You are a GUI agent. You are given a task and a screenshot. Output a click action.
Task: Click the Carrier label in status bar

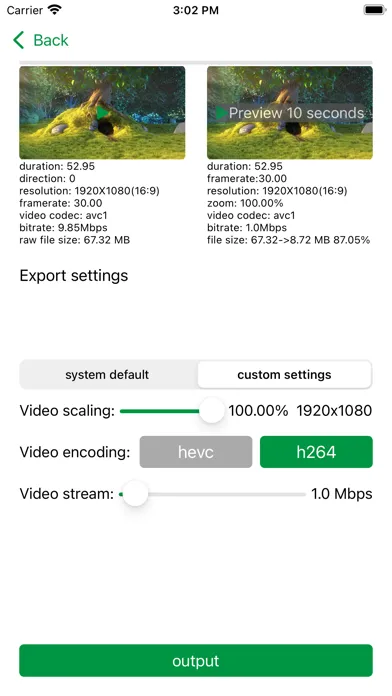point(25,10)
